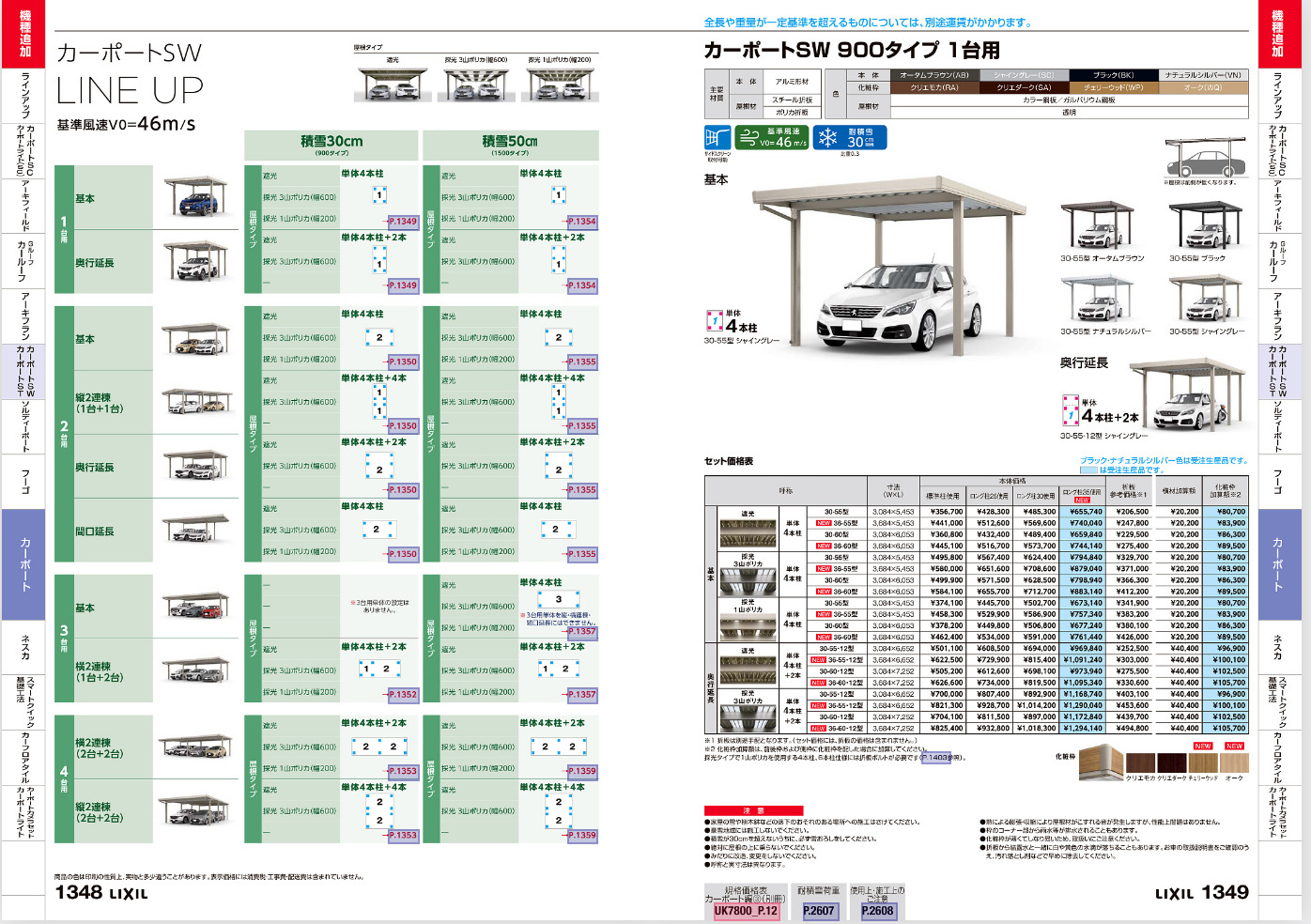This screenshot has width=1311, height=924.
Task: Click the 30-55型 ナチュラルシルバー variation photo
Action: pos(1099,300)
